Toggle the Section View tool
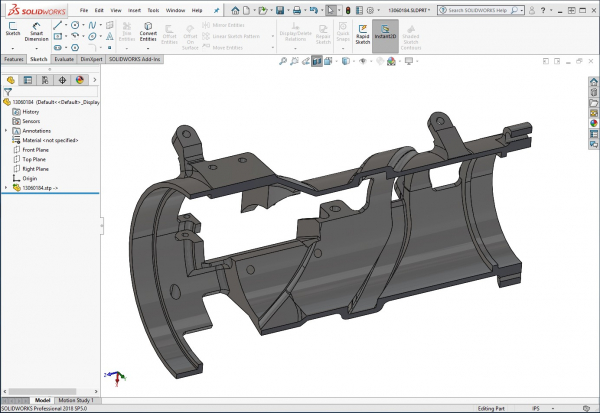This screenshot has height=413, width=600. 317,61
